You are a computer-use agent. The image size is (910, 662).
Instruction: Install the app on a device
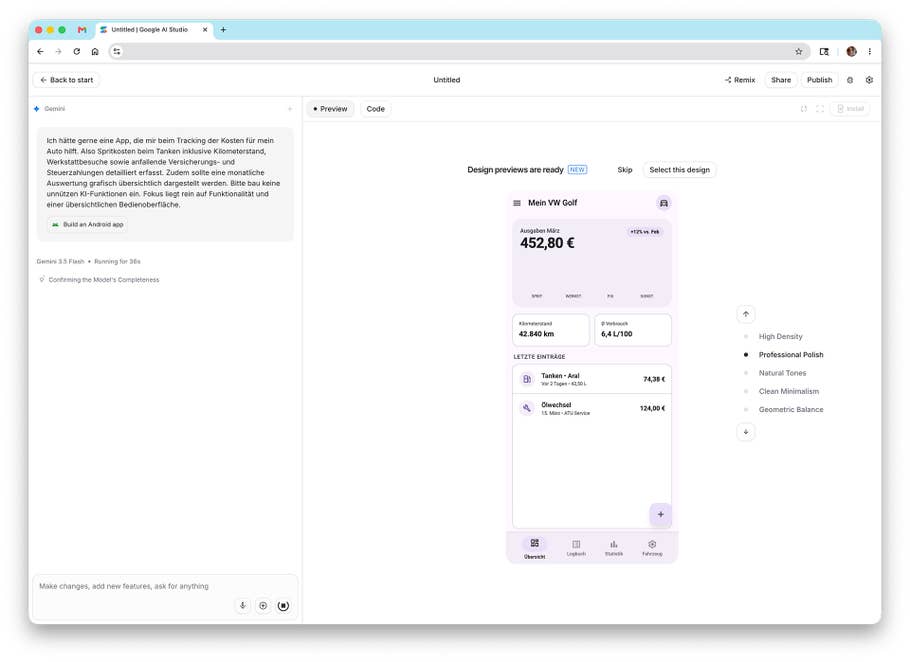click(x=850, y=109)
